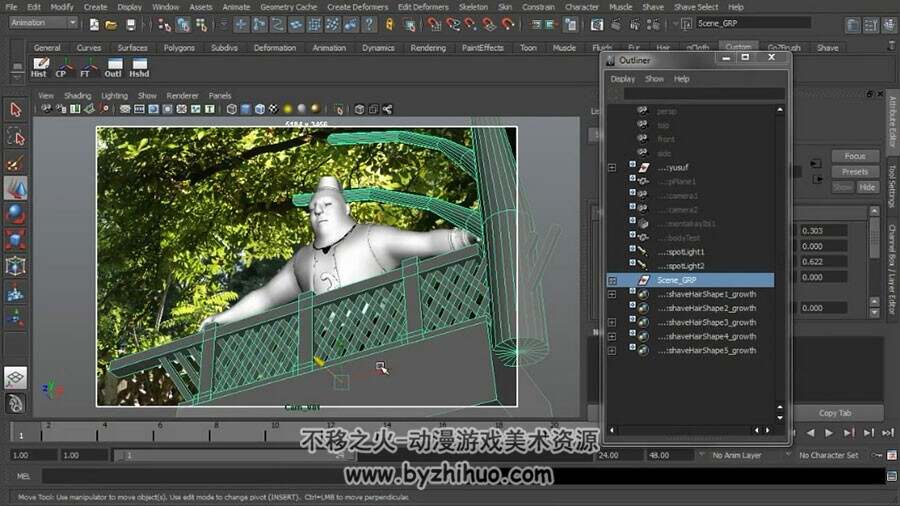This screenshot has height=506, width=900.
Task: Open the Render View window icon
Action: click(598, 24)
